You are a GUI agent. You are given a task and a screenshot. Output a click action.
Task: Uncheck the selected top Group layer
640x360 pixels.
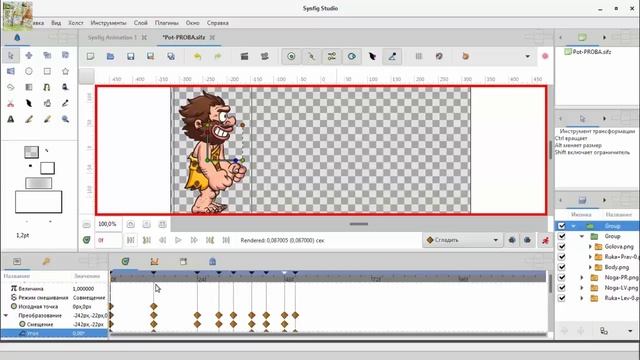(x=562, y=226)
